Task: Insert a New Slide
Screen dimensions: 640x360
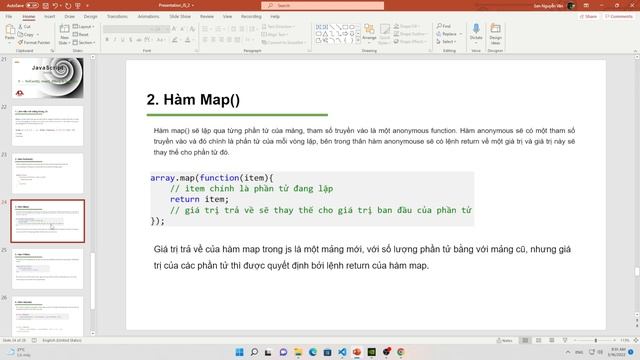Action: point(64,35)
